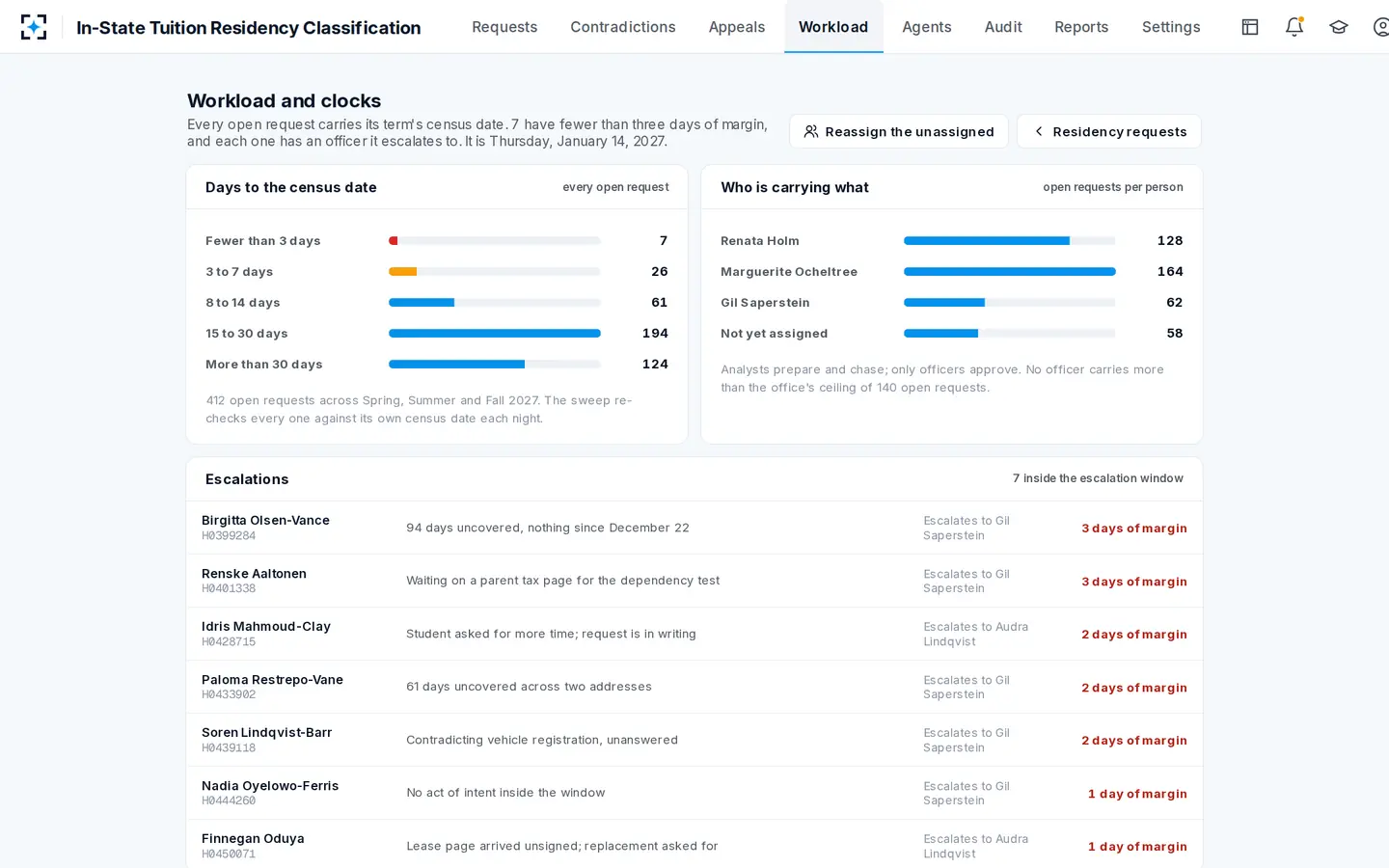Select the 8 to 14 days label
1389x868 pixels.
click(243, 303)
